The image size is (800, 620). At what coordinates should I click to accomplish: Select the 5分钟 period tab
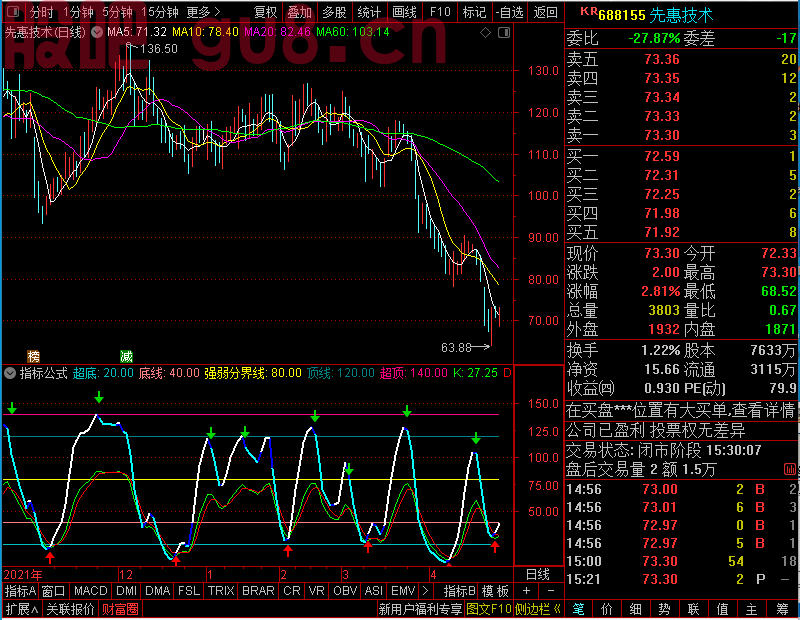(x=117, y=12)
